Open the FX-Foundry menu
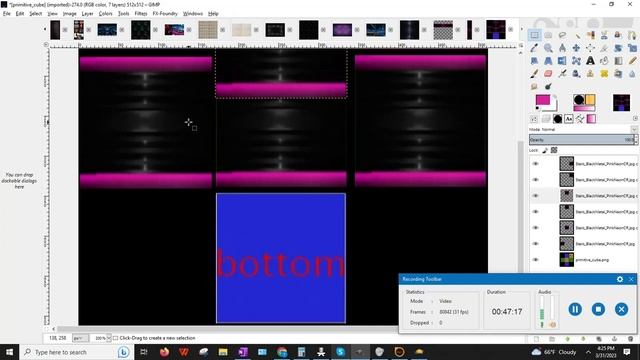The image size is (640, 360). tap(165, 13)
